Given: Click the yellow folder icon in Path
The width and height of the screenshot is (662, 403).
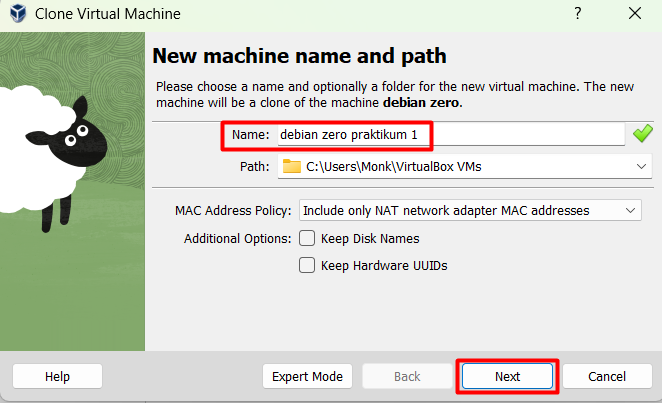Looking at the screenshot, I should pyautogui.click(x=291, y=166).
